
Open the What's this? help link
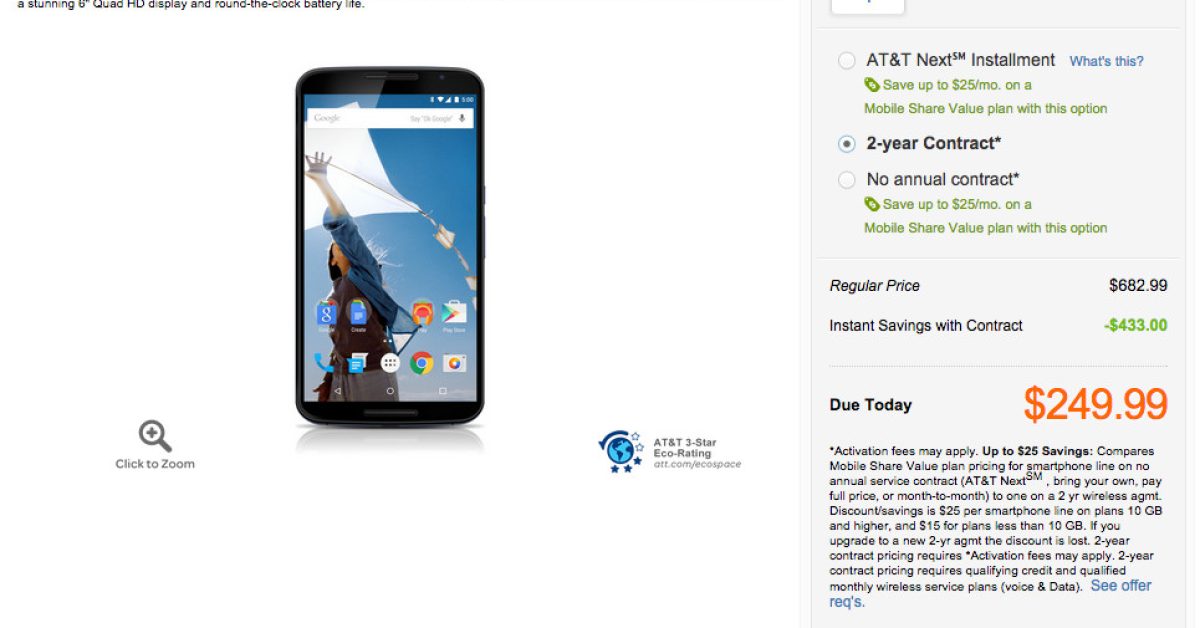pyautogui.click(x=1107, y=61)
